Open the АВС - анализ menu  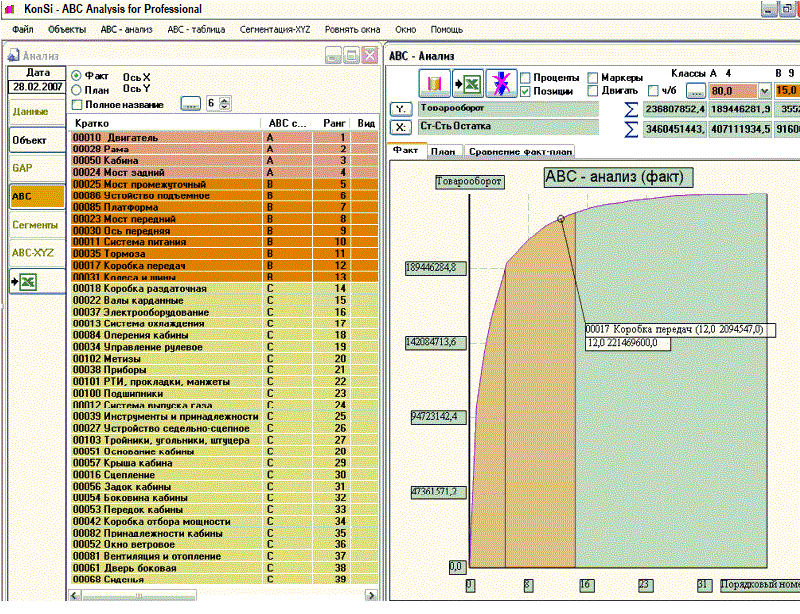128,30
